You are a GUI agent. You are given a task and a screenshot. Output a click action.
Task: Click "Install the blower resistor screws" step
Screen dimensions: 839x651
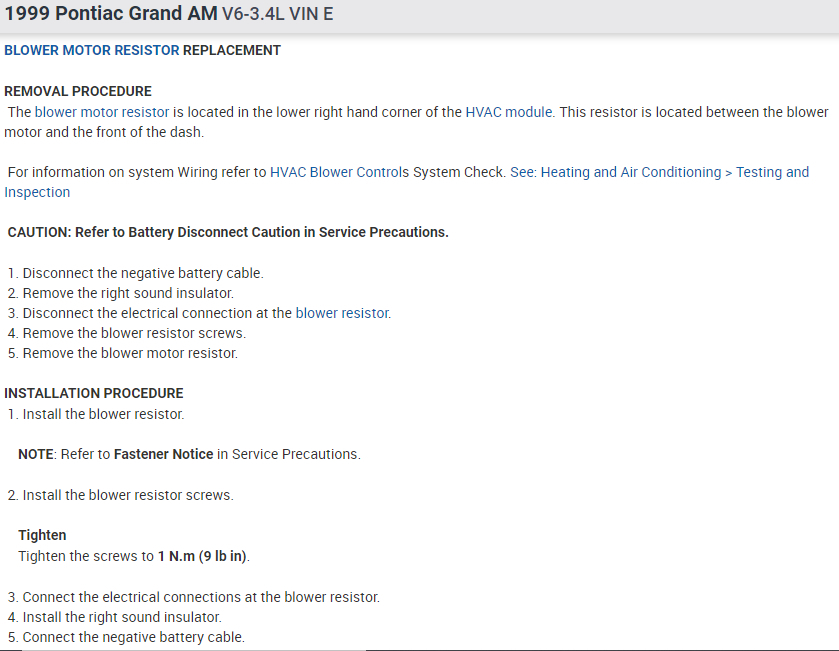click(x=127, y=495)
